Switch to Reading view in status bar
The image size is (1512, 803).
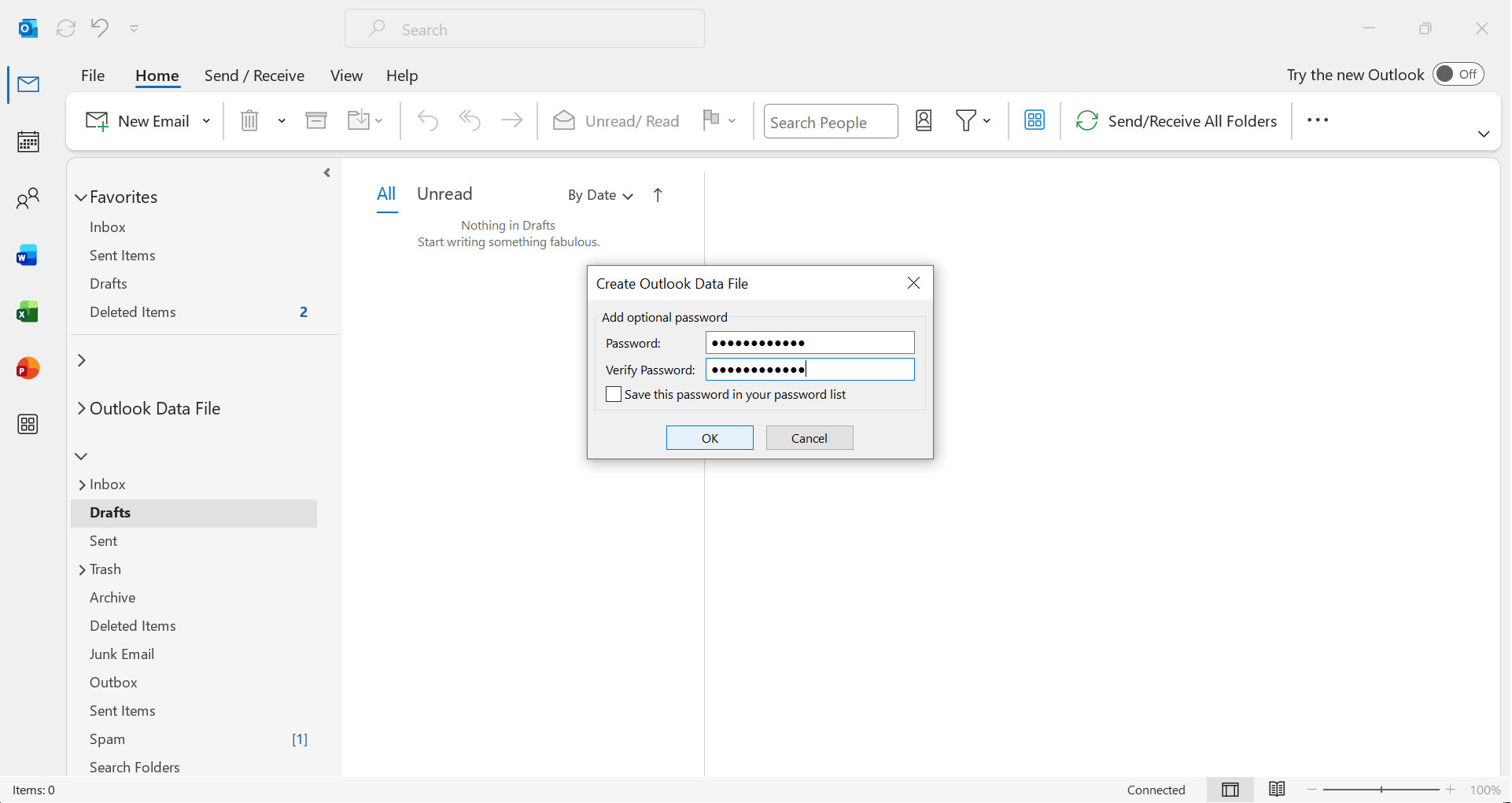[x=1277, y=789]
